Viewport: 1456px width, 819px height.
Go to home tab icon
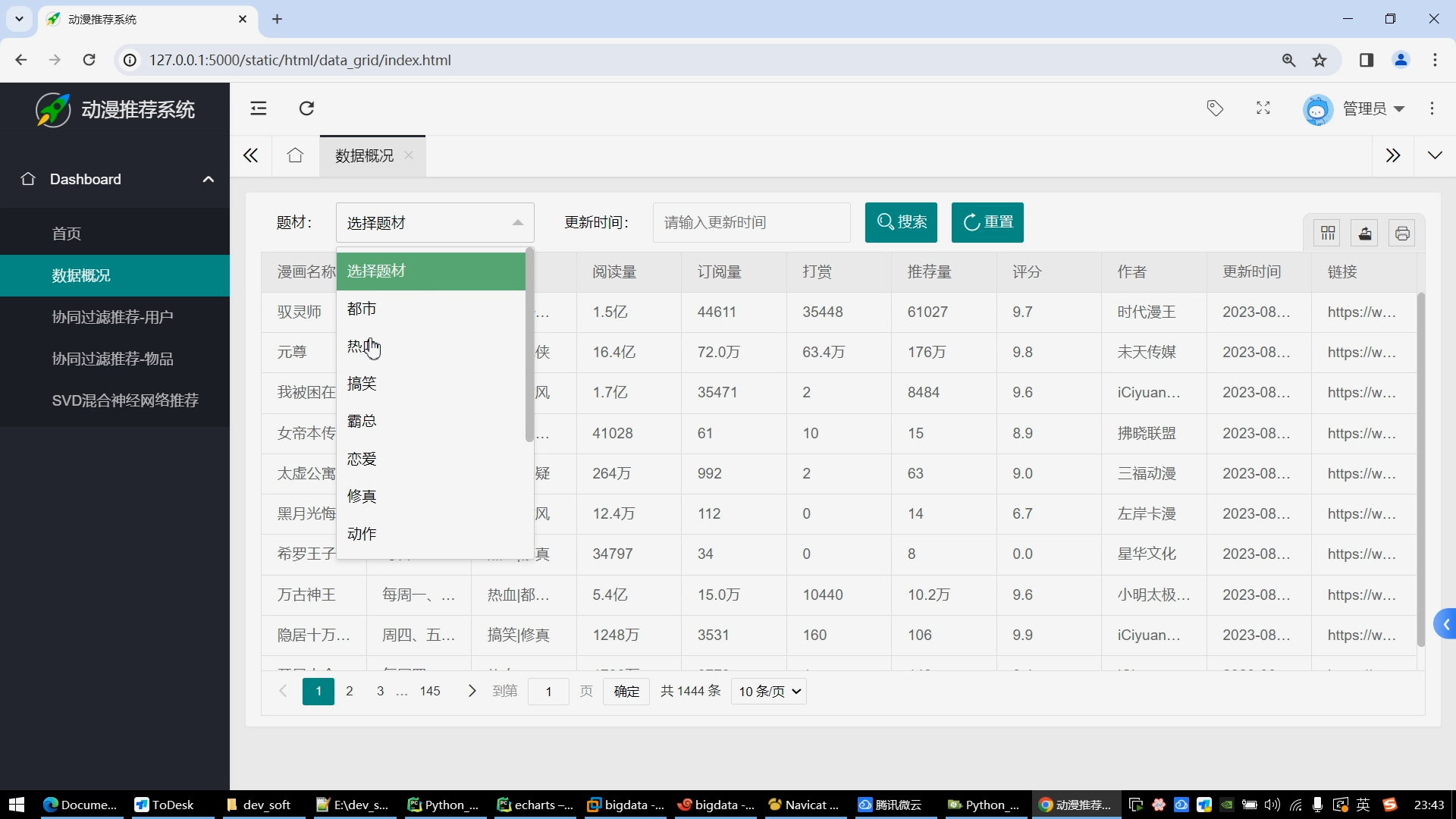point(295,155)
